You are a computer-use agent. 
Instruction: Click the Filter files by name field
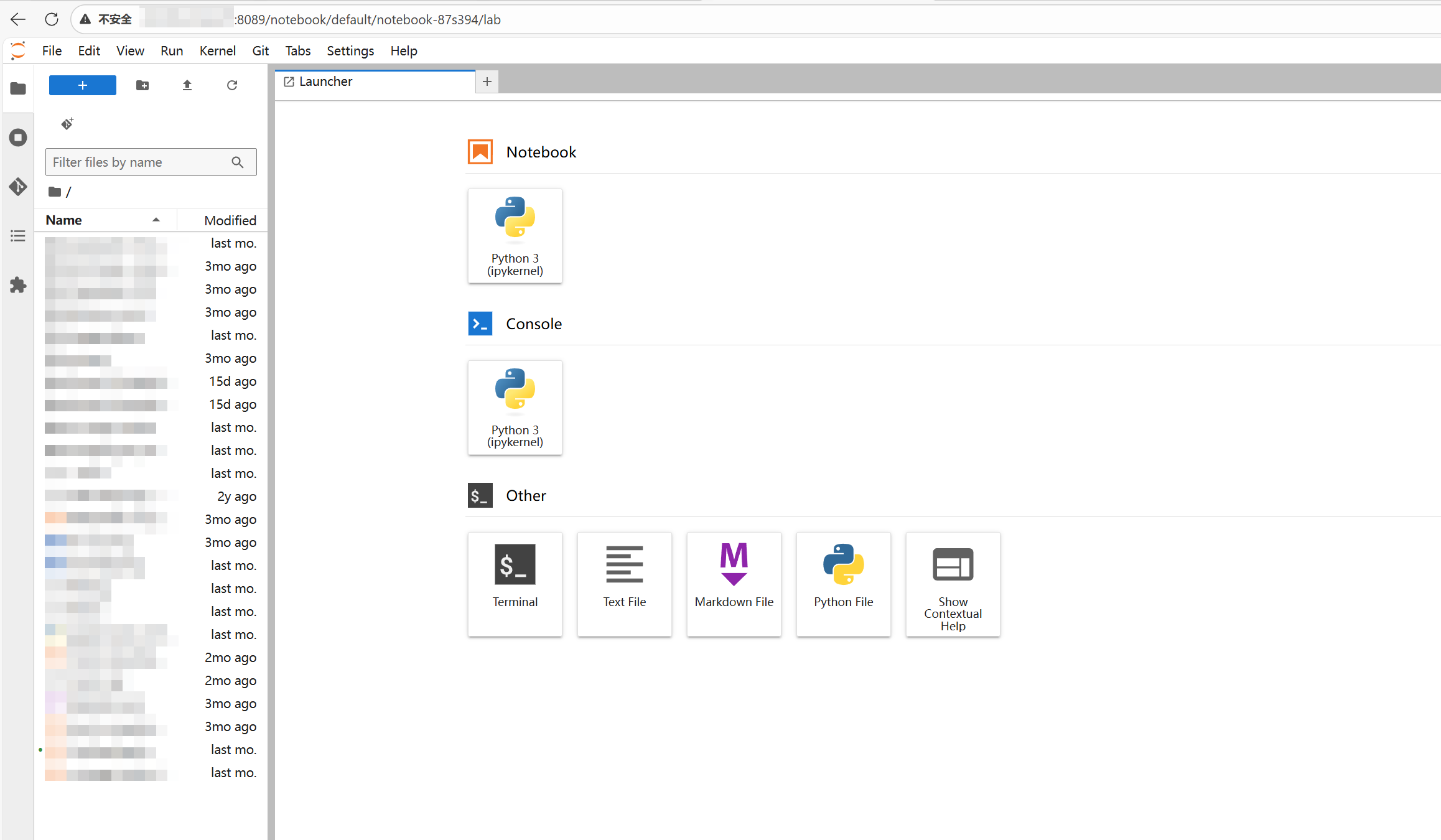pos(140,162)
